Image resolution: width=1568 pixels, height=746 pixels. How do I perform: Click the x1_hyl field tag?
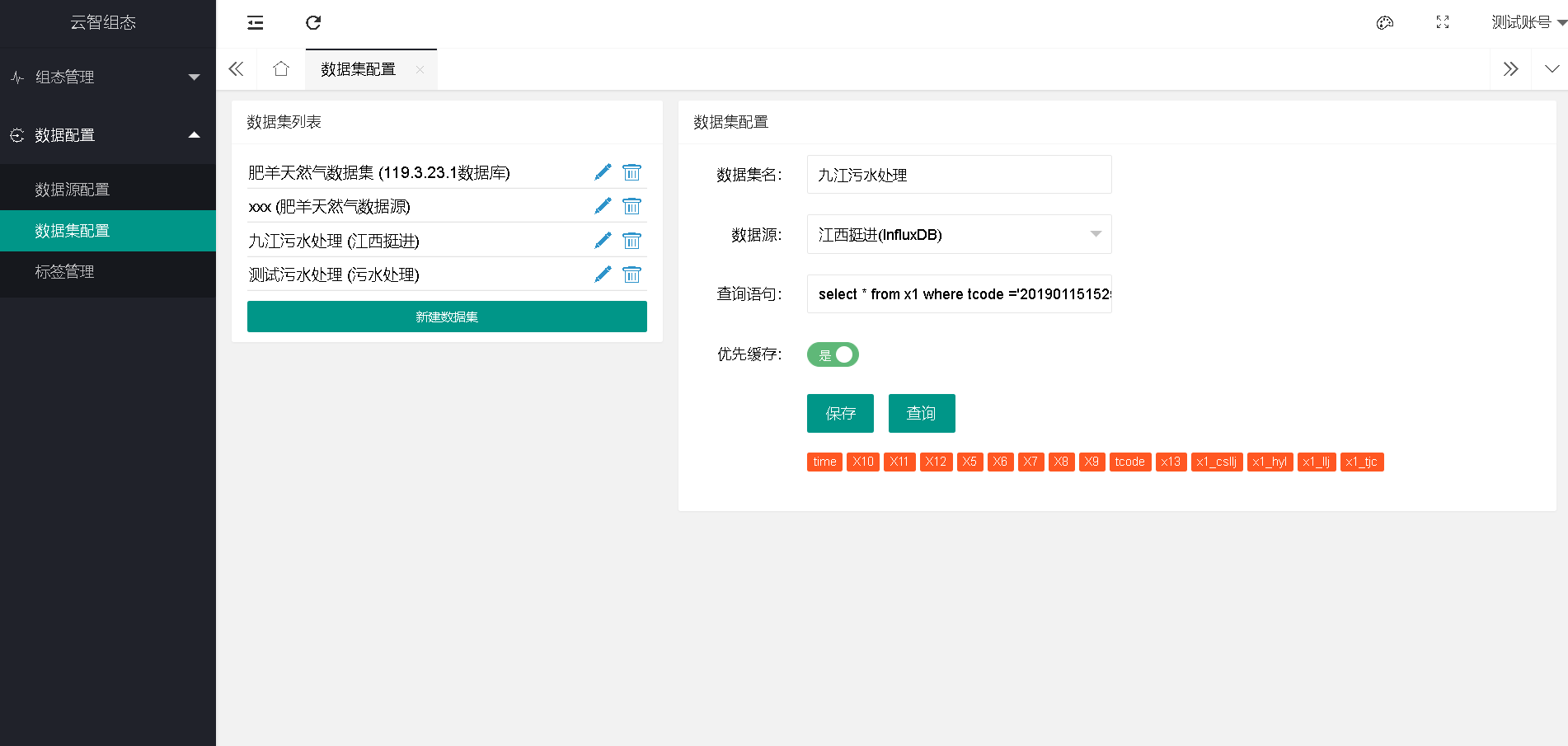[1270, 462]
